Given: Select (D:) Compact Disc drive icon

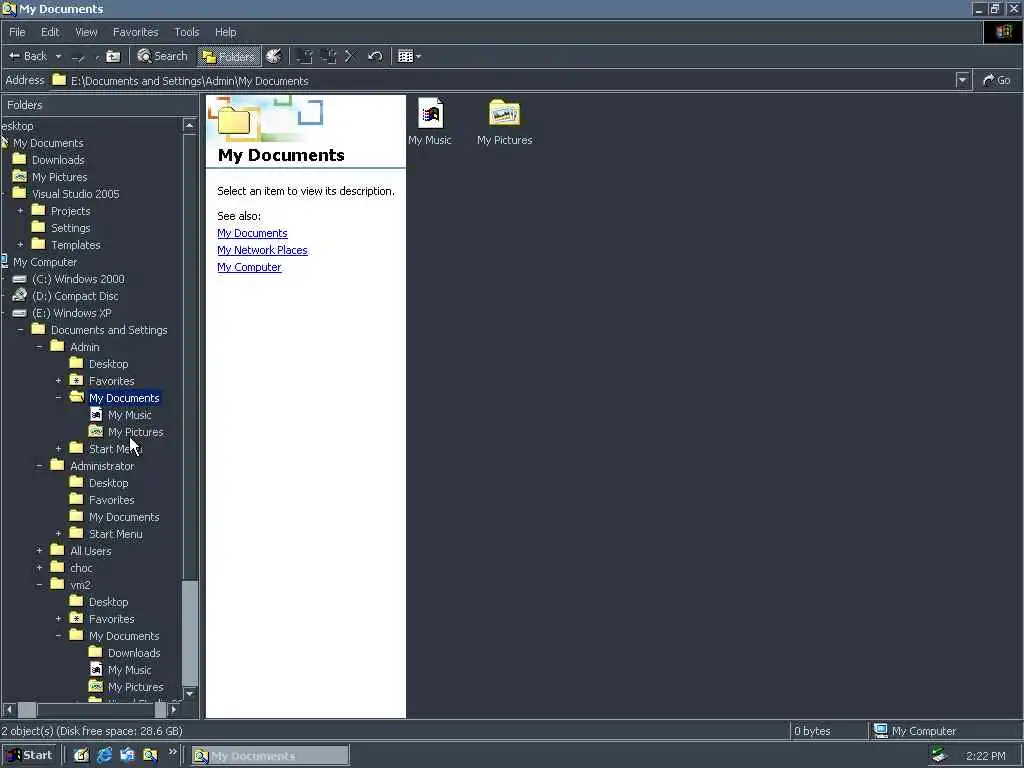Looking at the screenshot, I should coord(20,296).
